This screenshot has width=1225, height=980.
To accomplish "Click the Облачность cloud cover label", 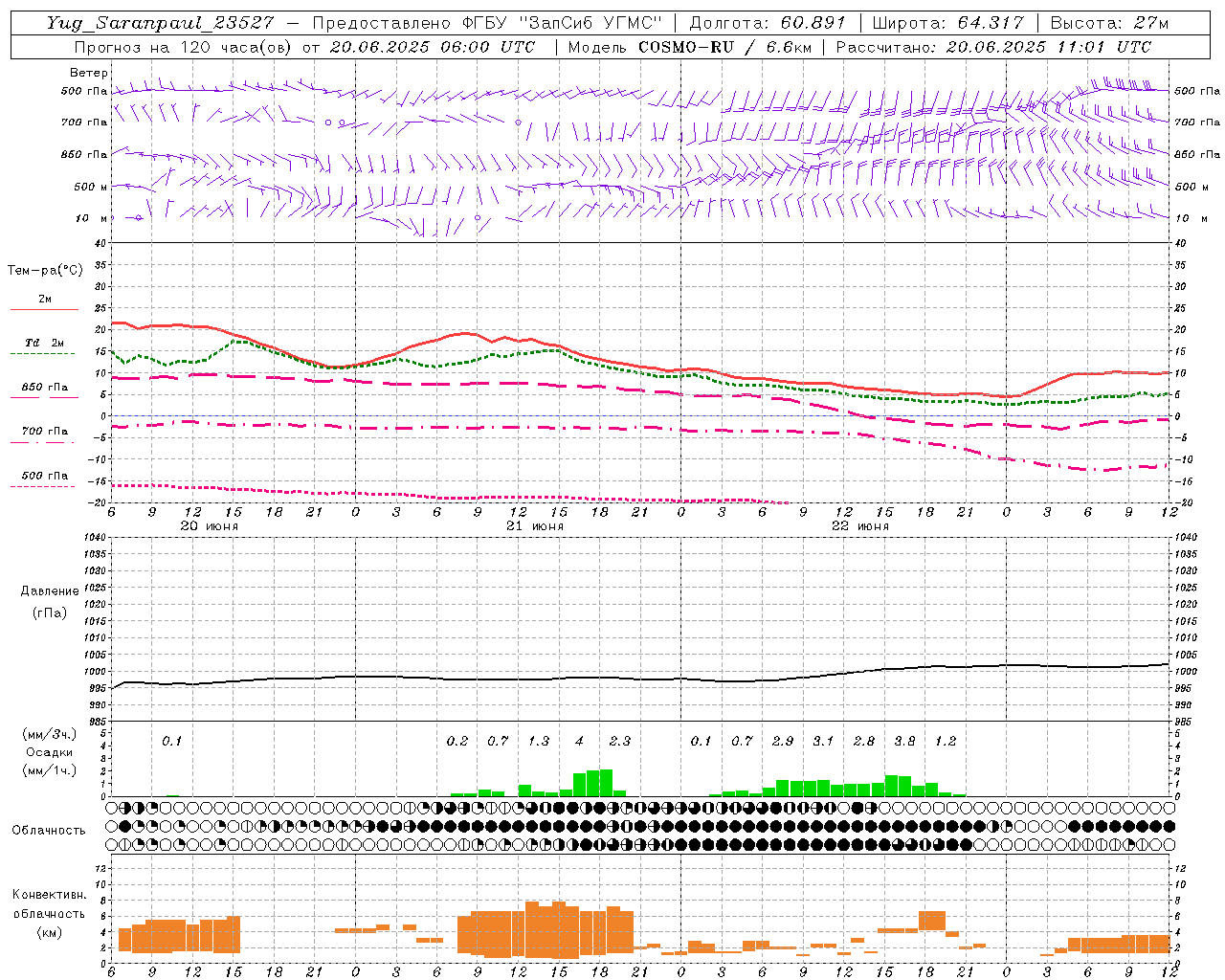I will 49,830.
